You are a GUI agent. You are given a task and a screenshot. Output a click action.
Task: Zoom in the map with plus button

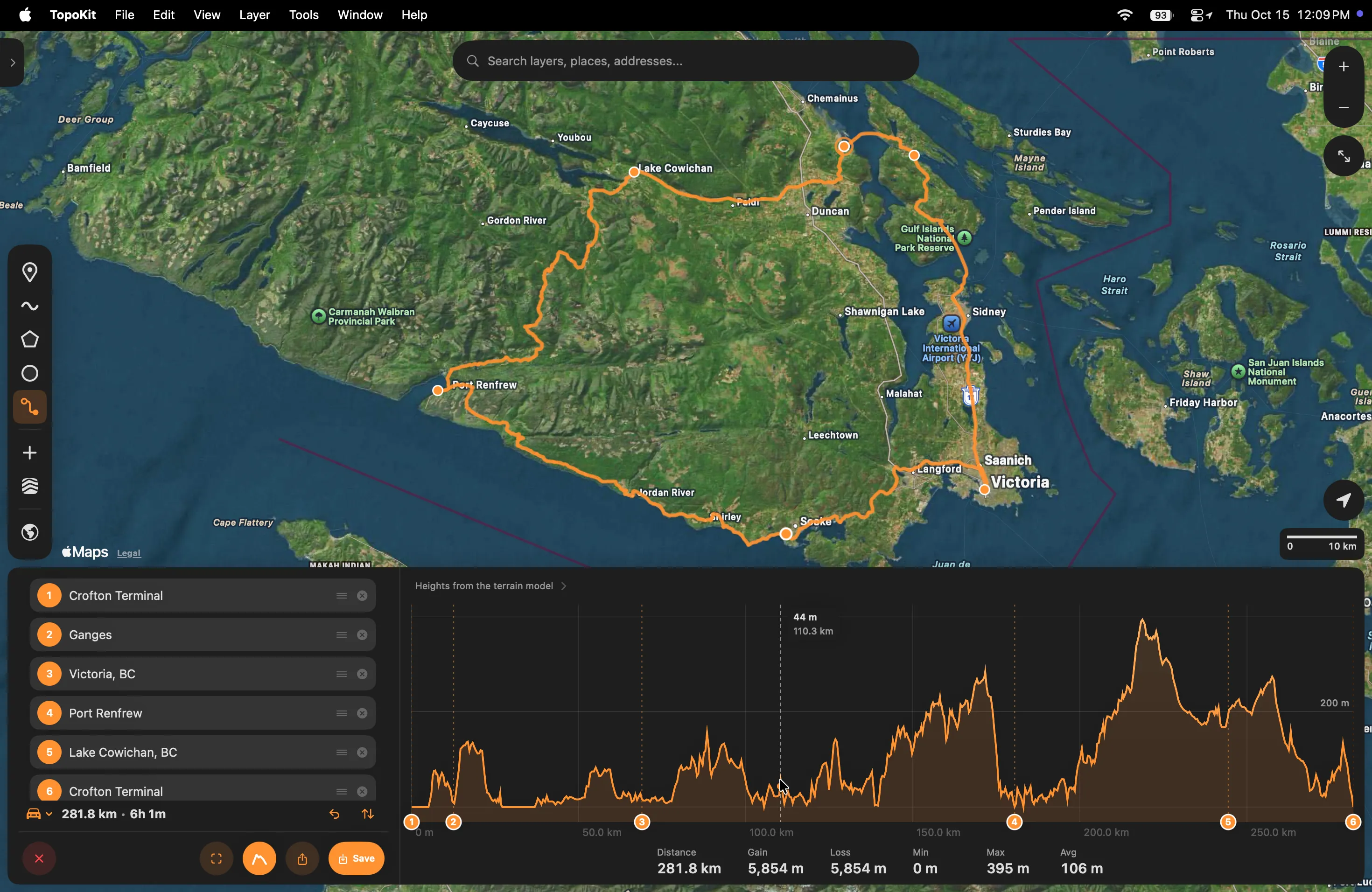click(1343, 67)
